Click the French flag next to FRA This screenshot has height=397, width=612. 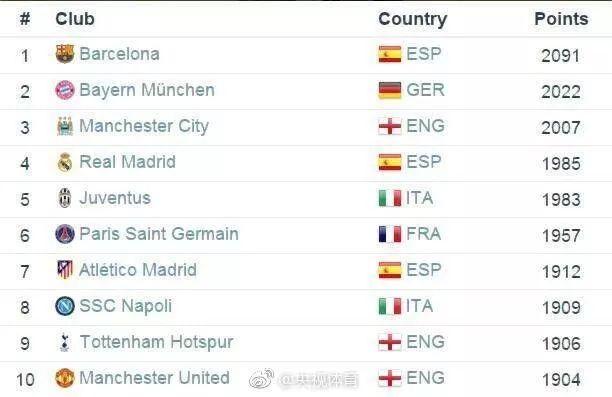point(390,234)
